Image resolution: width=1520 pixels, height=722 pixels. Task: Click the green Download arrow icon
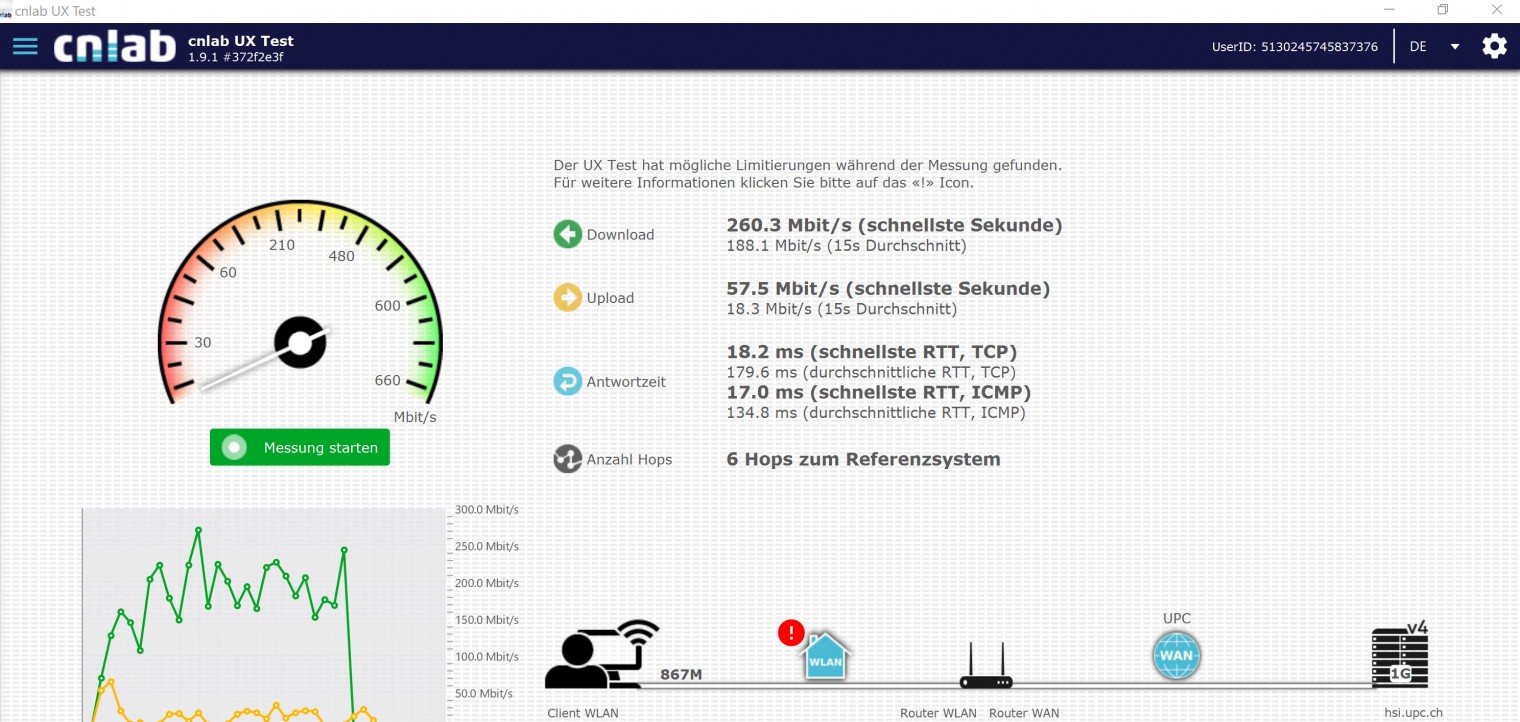pos(568,235)
